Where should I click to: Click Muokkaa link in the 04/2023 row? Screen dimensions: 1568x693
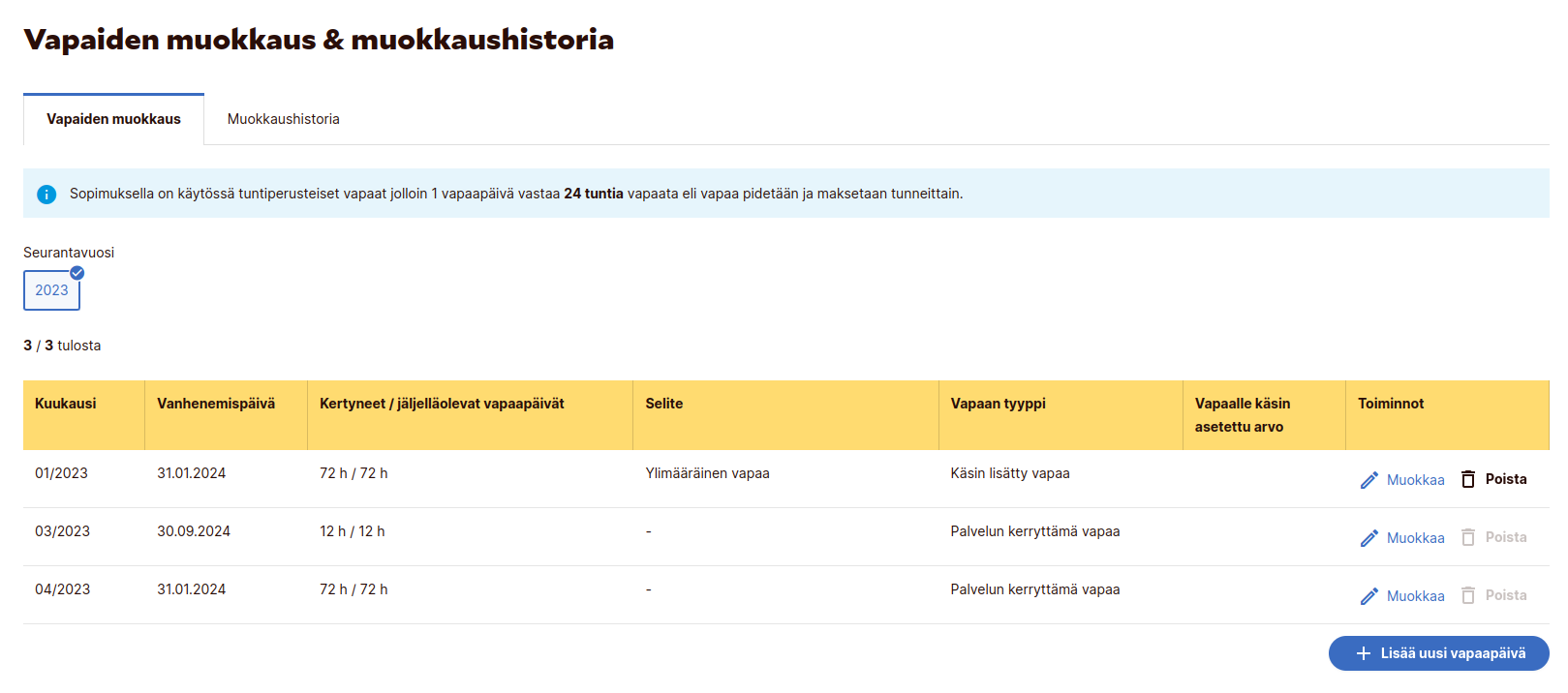[1415, 596]
